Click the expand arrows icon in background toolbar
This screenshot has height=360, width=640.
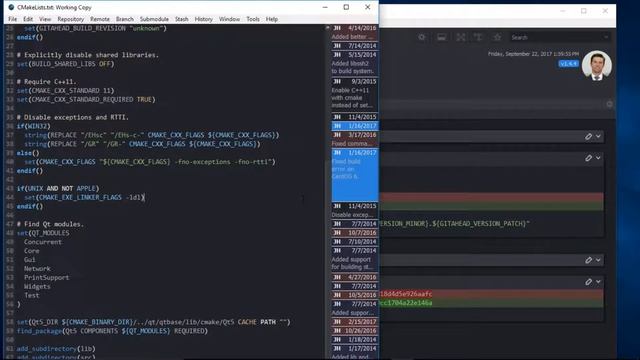coord(461,37)
